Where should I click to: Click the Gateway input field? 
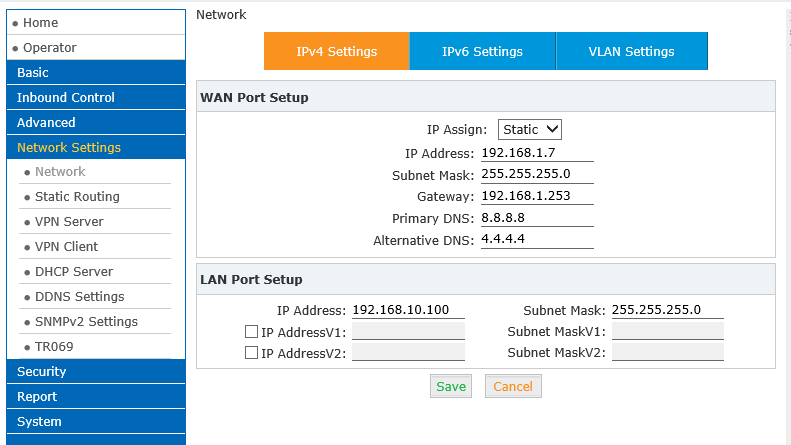point(537,196)
